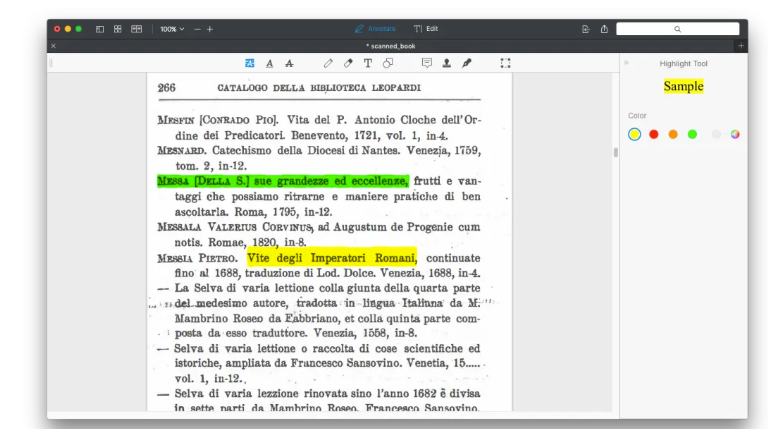Pick the Pencil drawing tool

coord(328,63)
